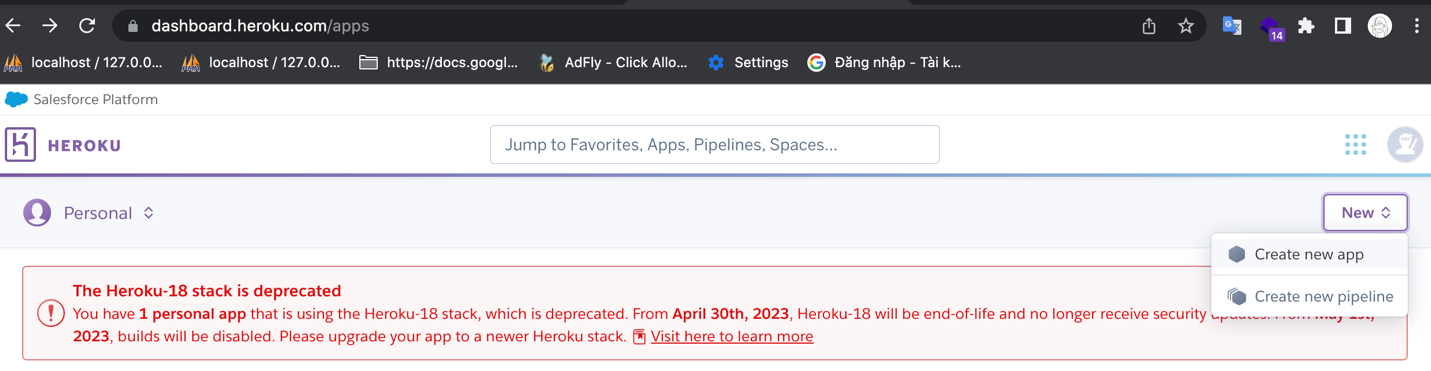Go forward with the browser forward arrow
The image size is (1431, 371).
(x=50, y=26)
